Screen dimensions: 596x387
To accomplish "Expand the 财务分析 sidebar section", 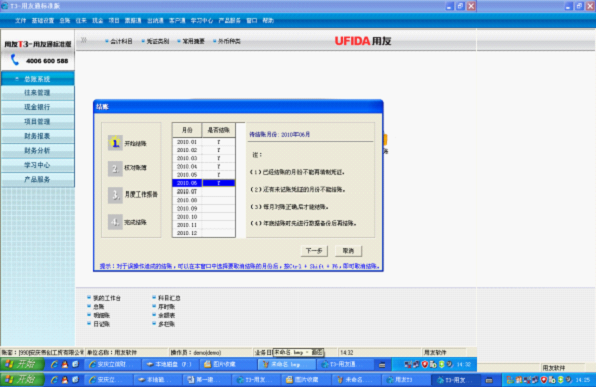I will pos(38,151).
